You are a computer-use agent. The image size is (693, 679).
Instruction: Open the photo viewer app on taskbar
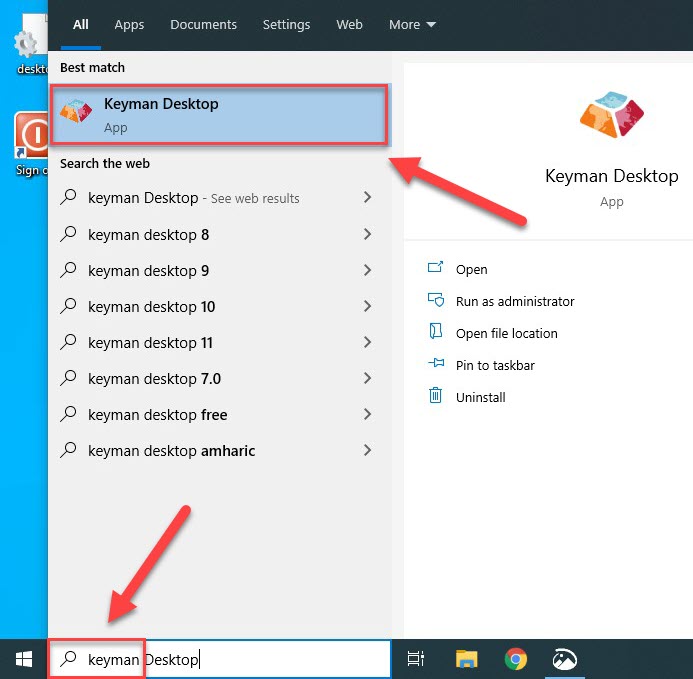(x=565, y=659)
